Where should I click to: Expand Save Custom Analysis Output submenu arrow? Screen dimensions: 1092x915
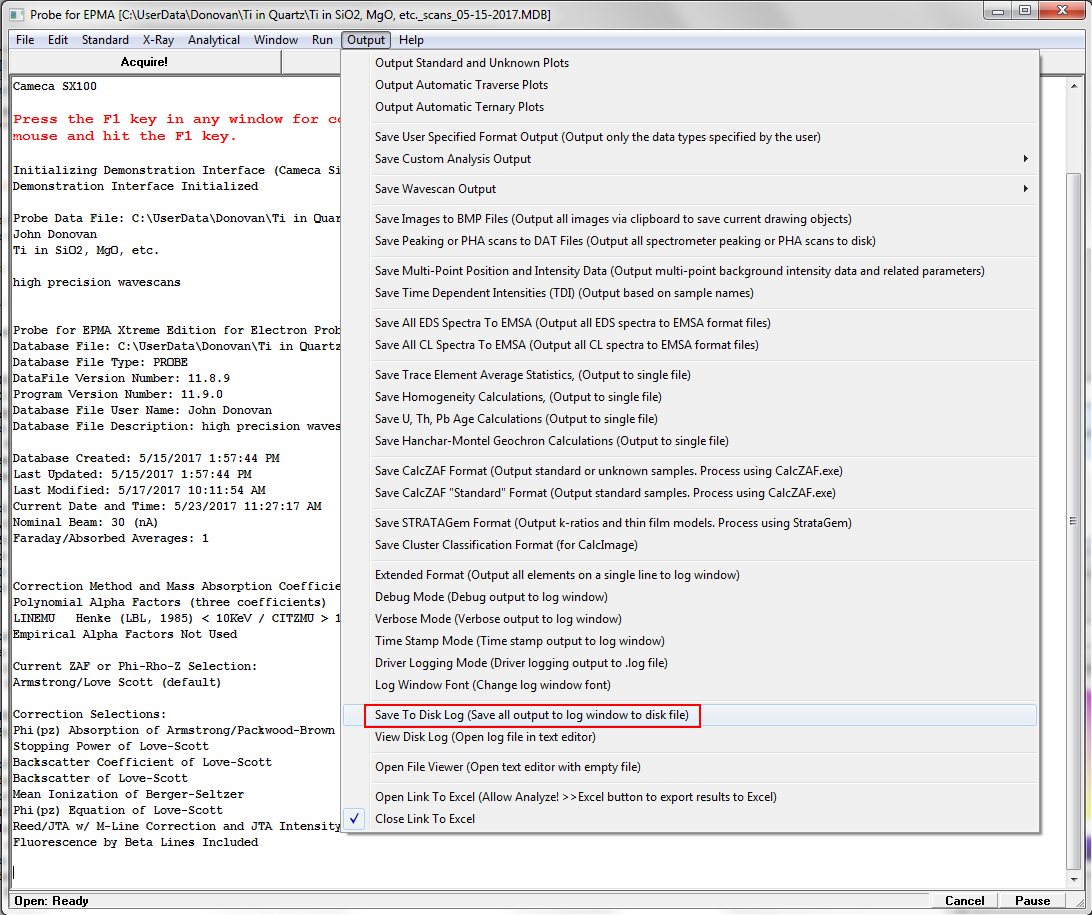[1025, 159]
